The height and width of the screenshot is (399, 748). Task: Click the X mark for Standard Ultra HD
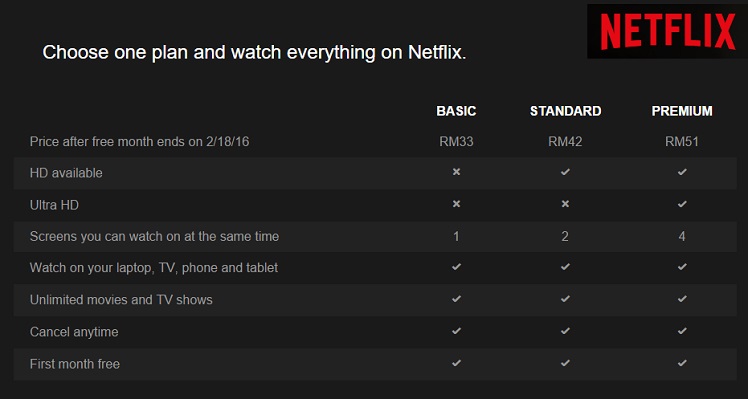pos(565,204)
